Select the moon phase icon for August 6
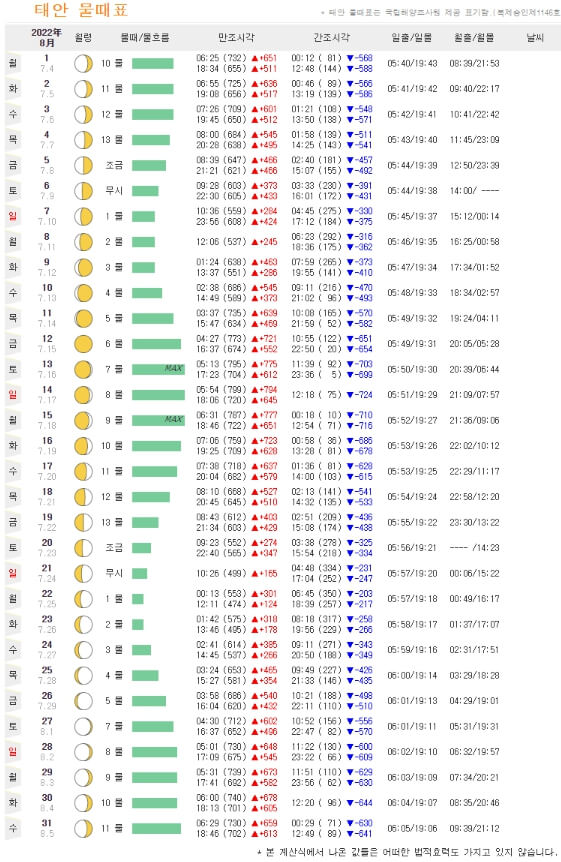The width and height of the screenshot is (561, 862). 84,191
